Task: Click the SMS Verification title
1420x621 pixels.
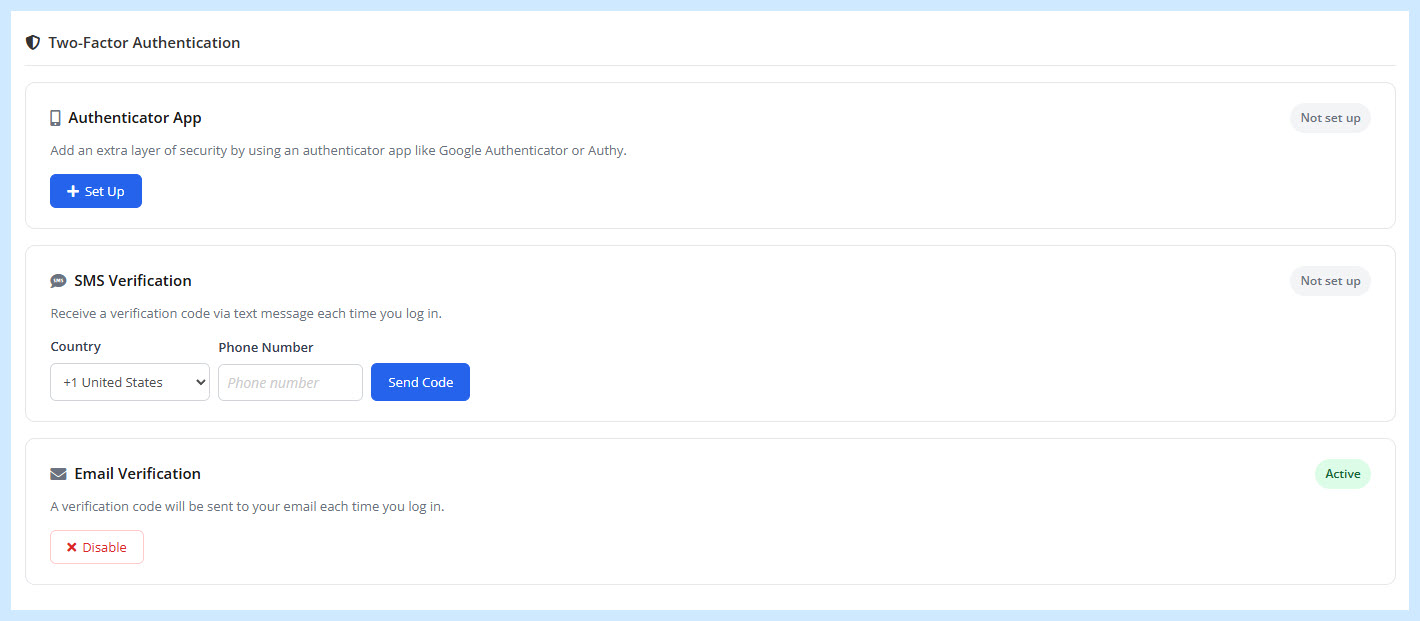Action: (x=133, y=281)
